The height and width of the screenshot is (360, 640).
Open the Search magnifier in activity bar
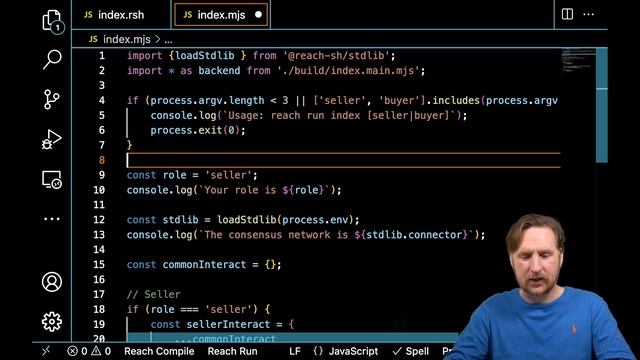click(52, 60)
